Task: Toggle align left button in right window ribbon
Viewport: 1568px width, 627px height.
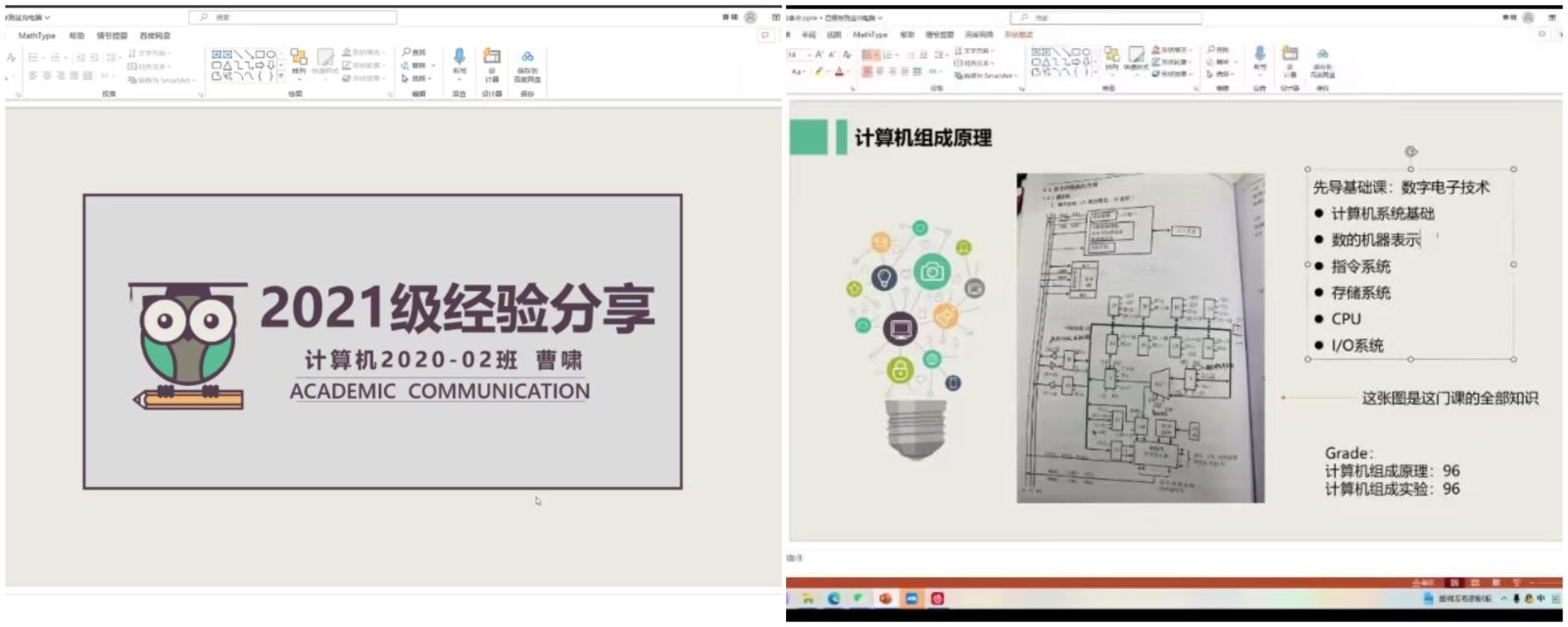Action: 867,72
